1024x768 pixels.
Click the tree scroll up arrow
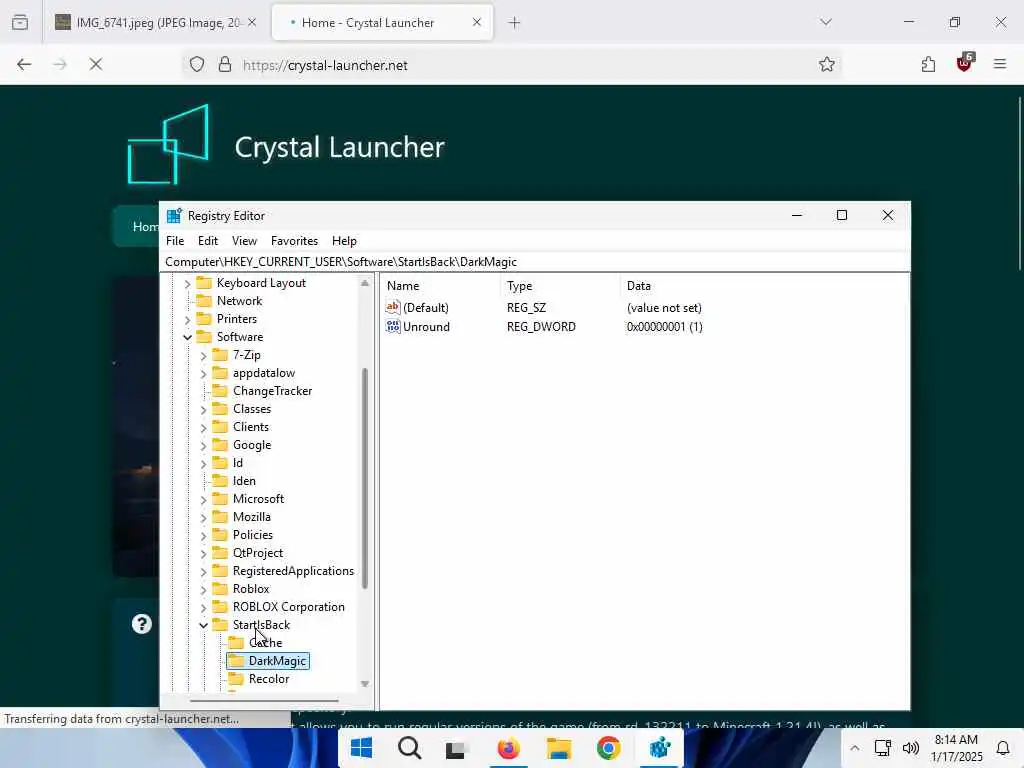[x=365, y=283]
